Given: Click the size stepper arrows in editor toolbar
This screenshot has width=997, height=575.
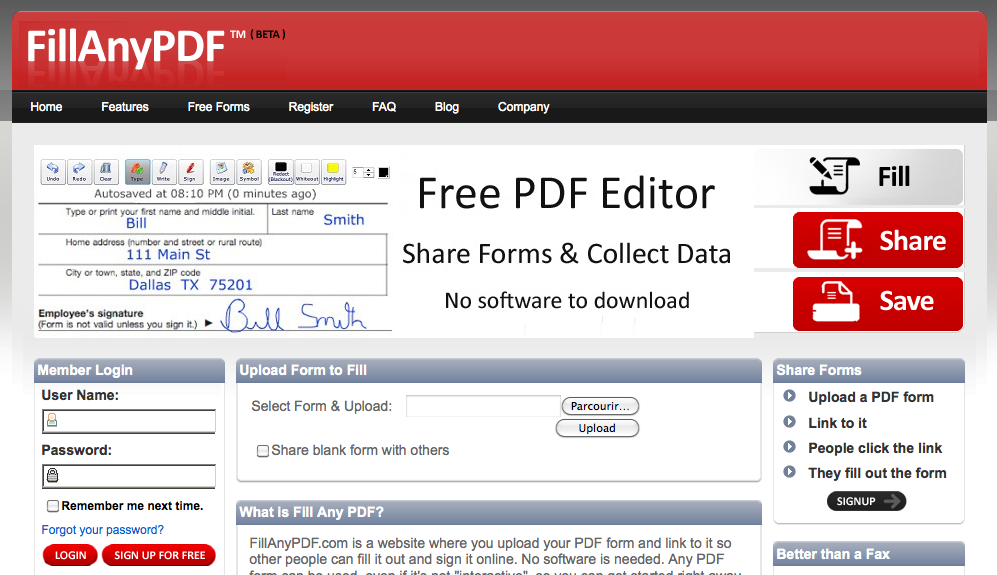Looking at the screenshot, I should (369, 172).
